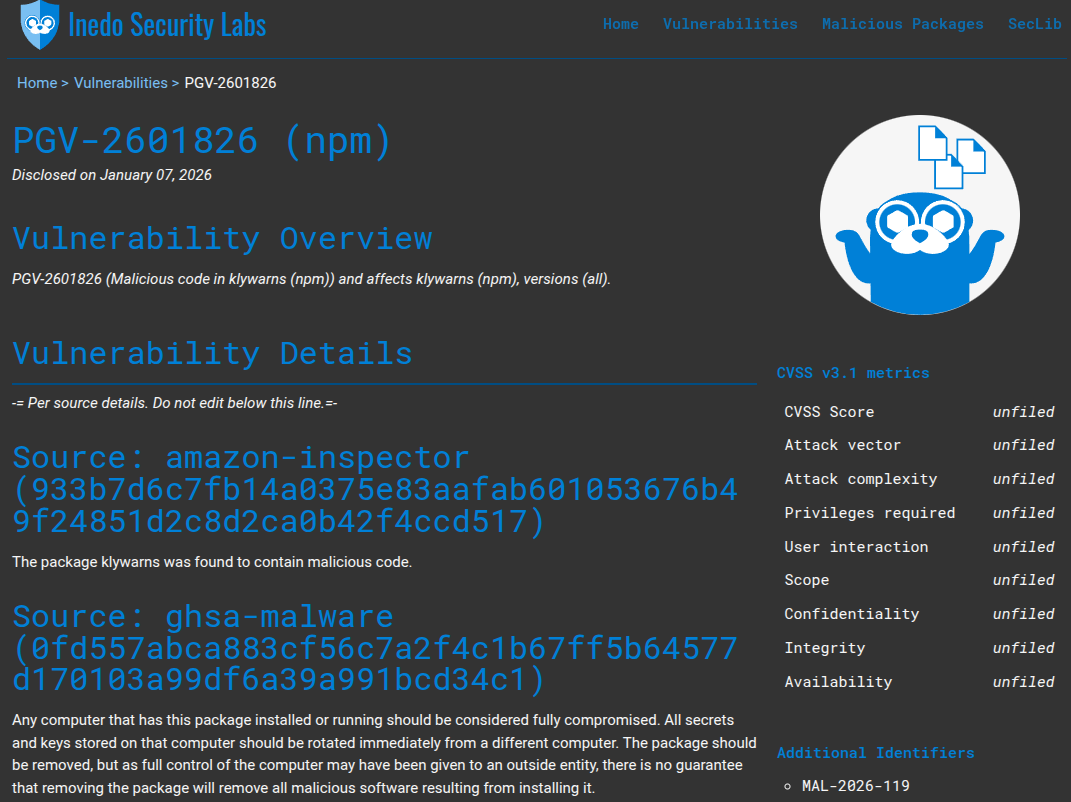Click the CVSS v3.1 metrics heading
This screenshot has height=802, width=1071.
point(853,373)
